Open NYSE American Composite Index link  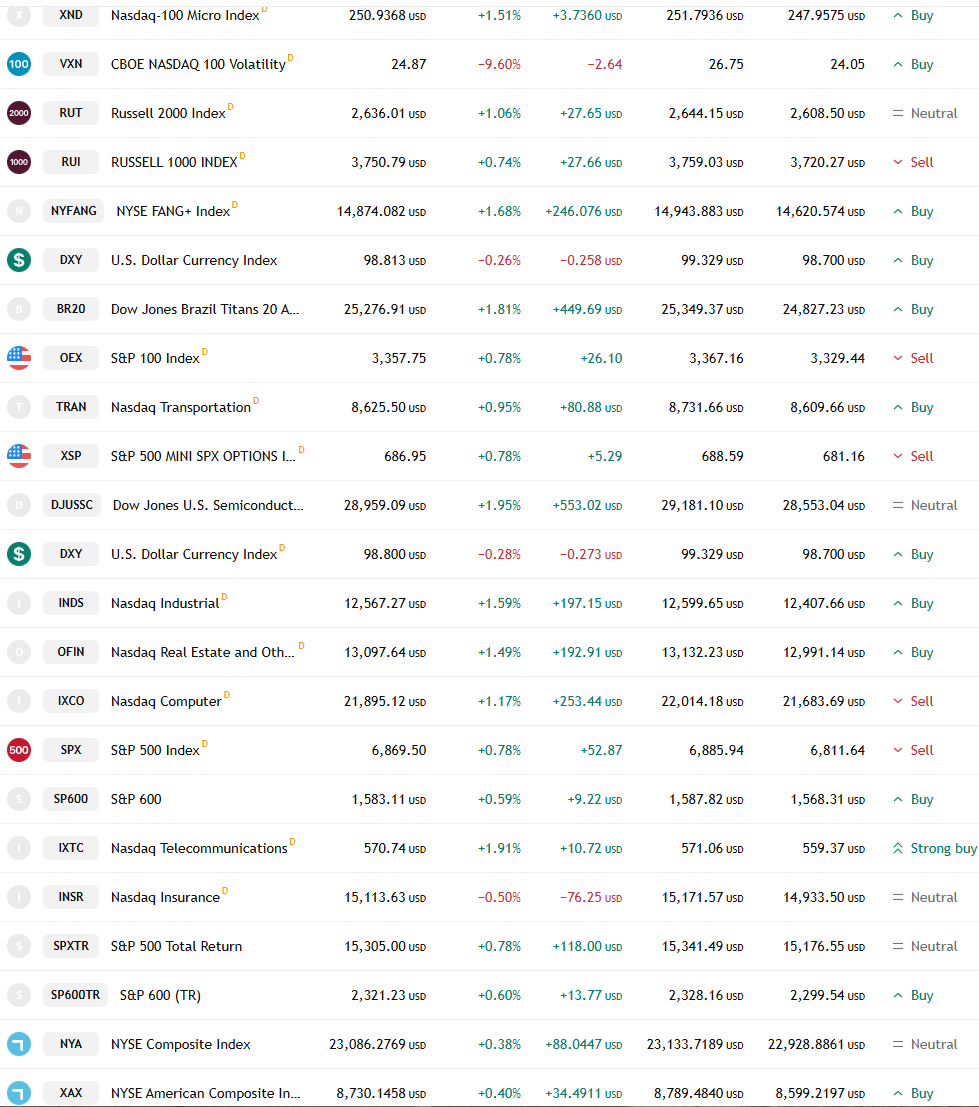(205, 1093)
